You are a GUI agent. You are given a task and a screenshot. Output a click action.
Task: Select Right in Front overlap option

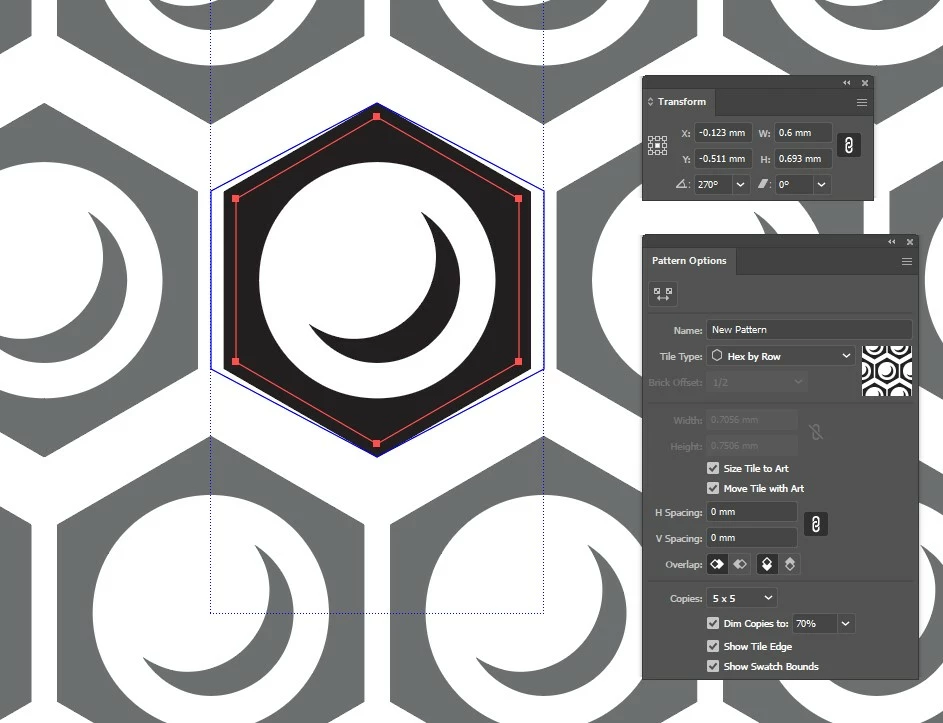[x=740, y=564]
